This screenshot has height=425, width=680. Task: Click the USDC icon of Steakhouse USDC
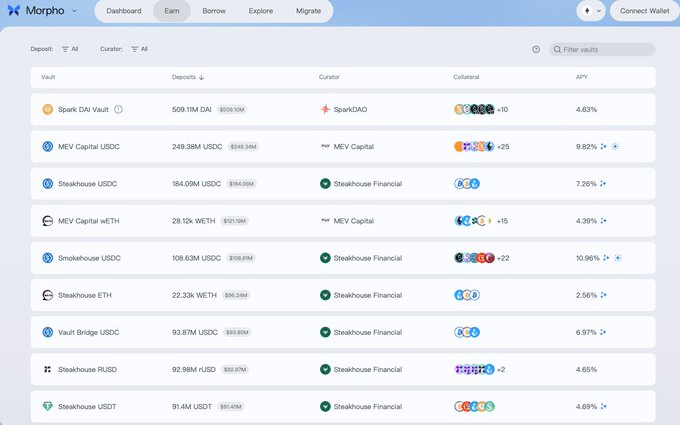click(47, 183)
